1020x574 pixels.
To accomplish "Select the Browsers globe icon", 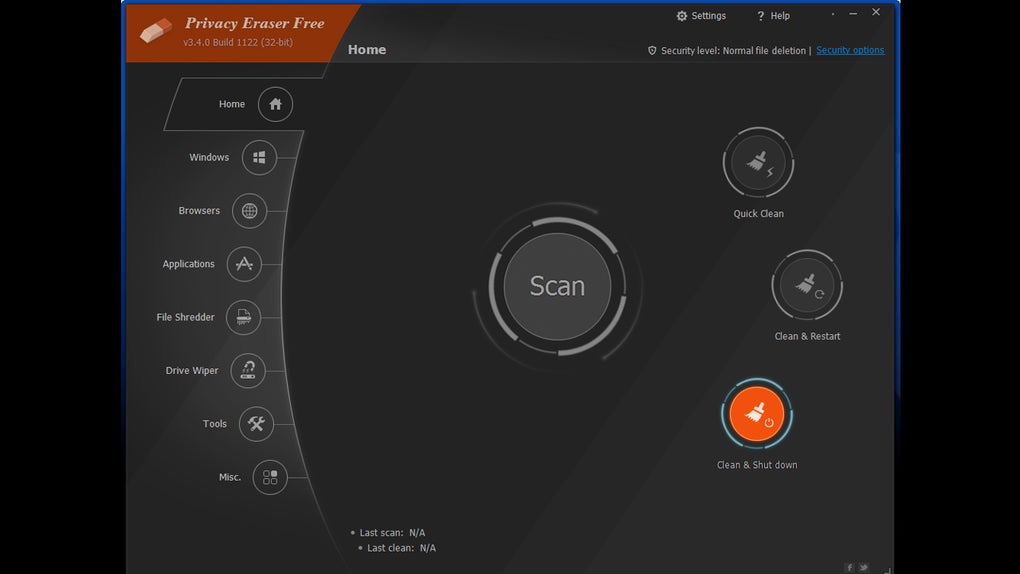I will click(249, 211).
